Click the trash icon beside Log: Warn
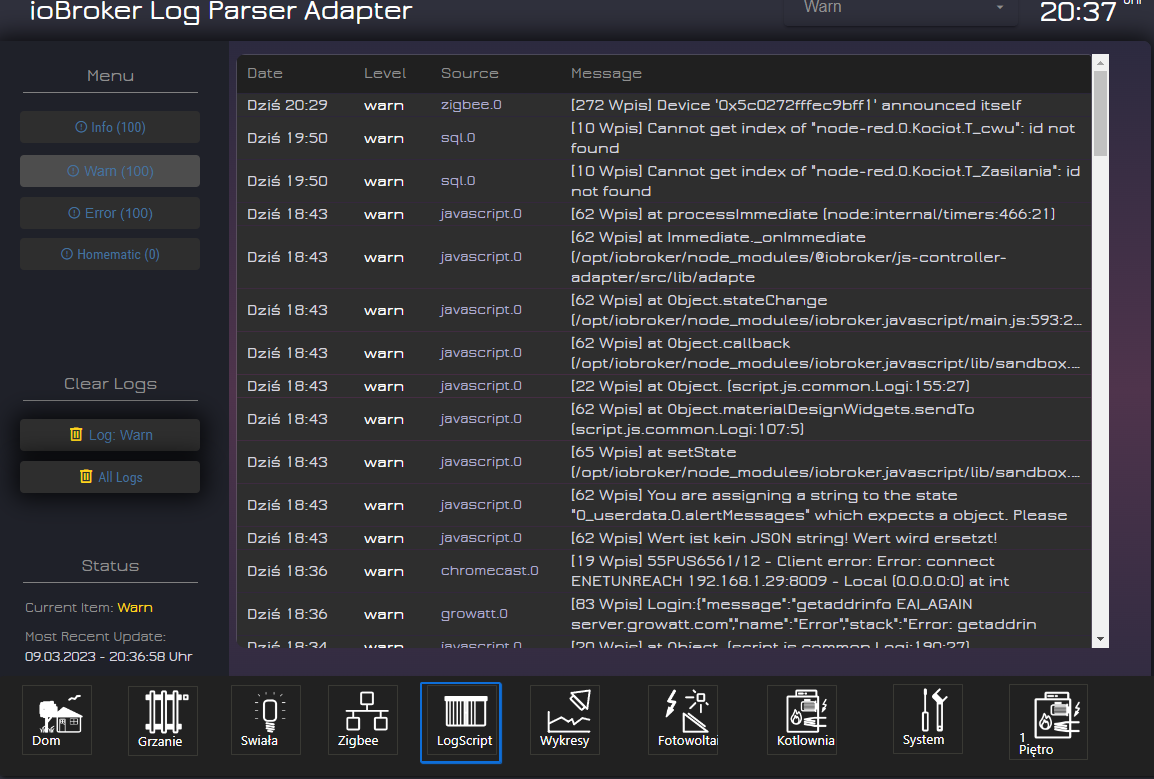Image resolution: width=1154 pixels, height=779 pixels. coord(76,434)
